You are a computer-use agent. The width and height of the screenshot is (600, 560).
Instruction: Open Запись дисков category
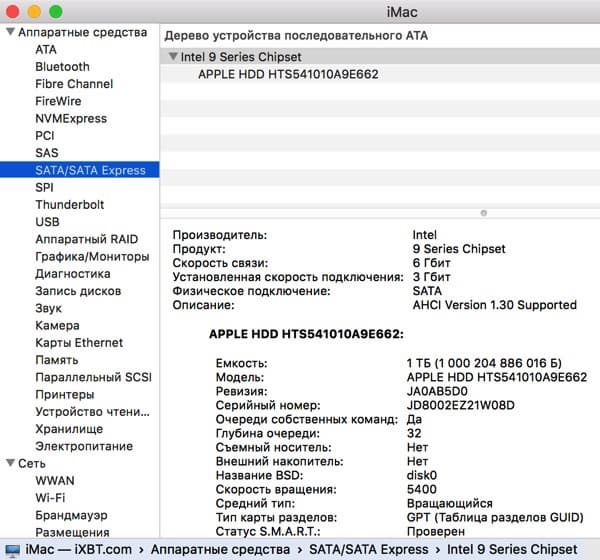click(78, 291)
